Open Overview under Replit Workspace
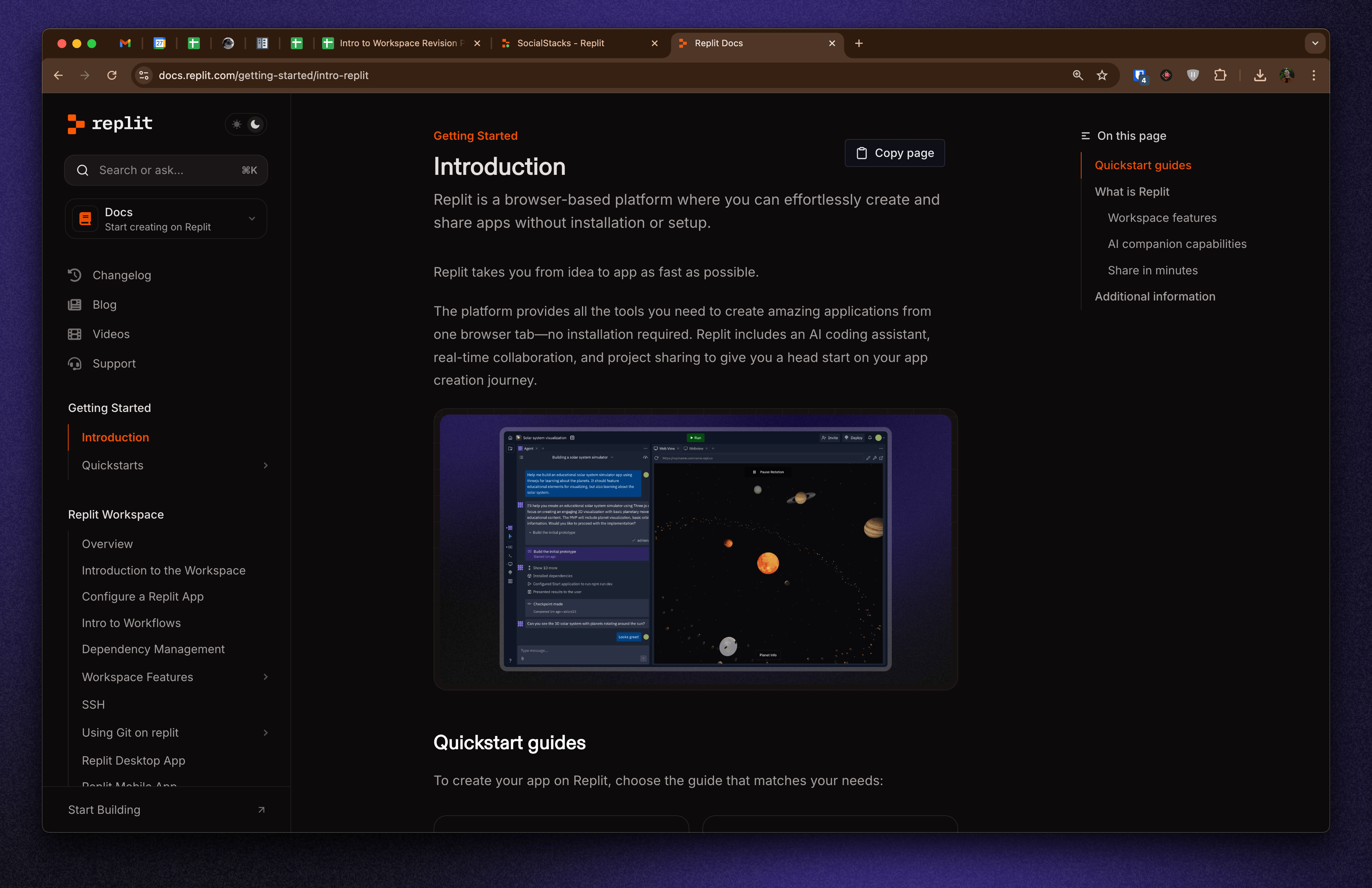Viewport: 1372px width, 888px height. coord(107,544)
